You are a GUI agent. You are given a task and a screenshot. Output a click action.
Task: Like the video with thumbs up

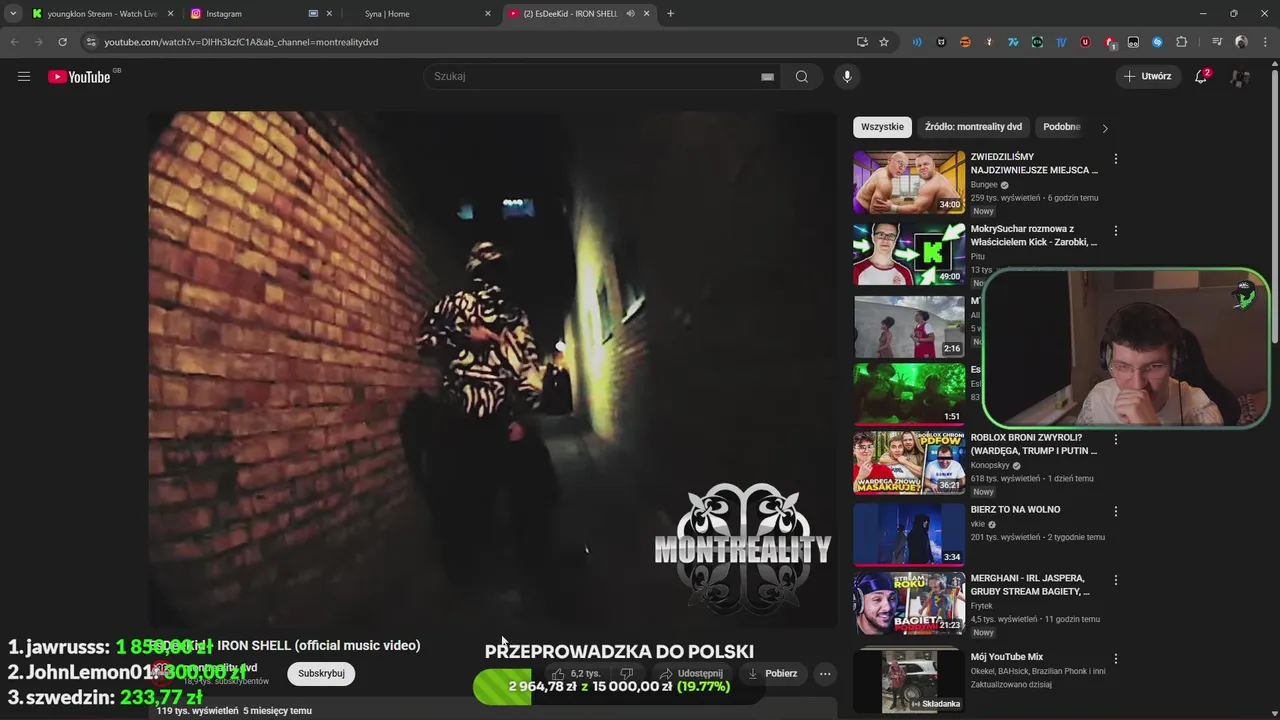(x=576, y=673)
